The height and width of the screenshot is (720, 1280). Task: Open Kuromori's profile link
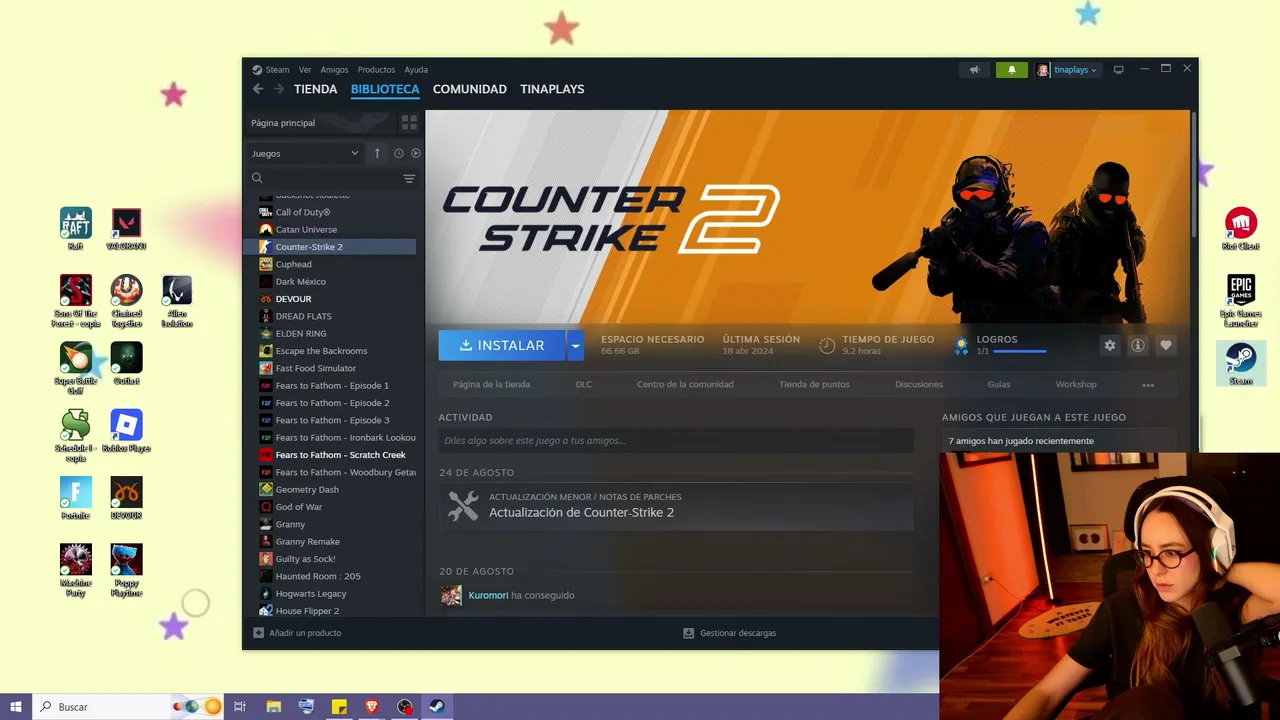[488, 595]
